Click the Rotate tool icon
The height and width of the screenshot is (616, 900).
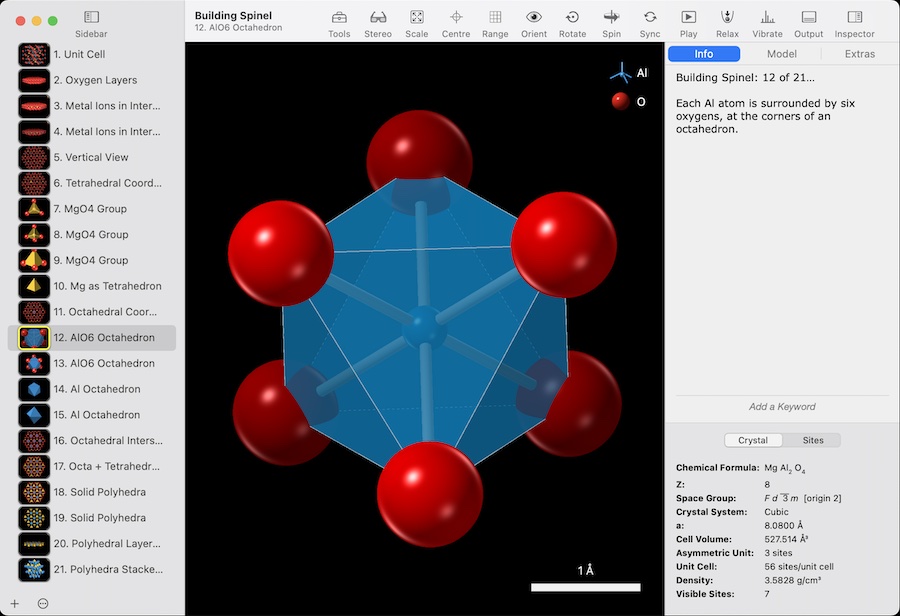[572, 17]
